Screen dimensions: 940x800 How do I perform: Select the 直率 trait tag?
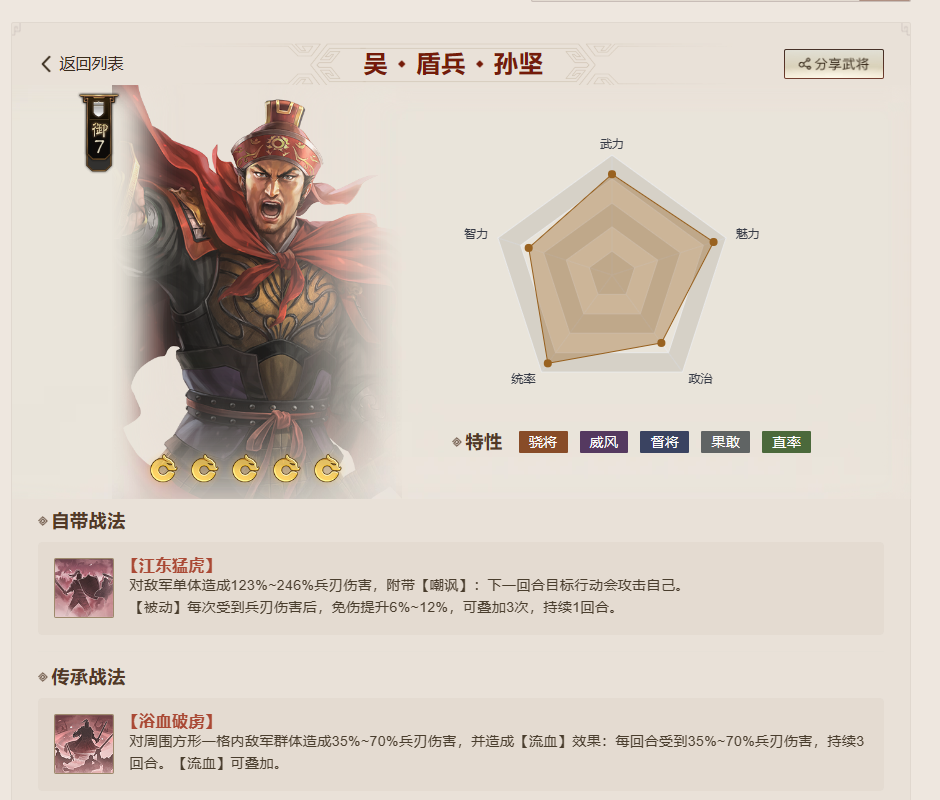click(787, 443)
